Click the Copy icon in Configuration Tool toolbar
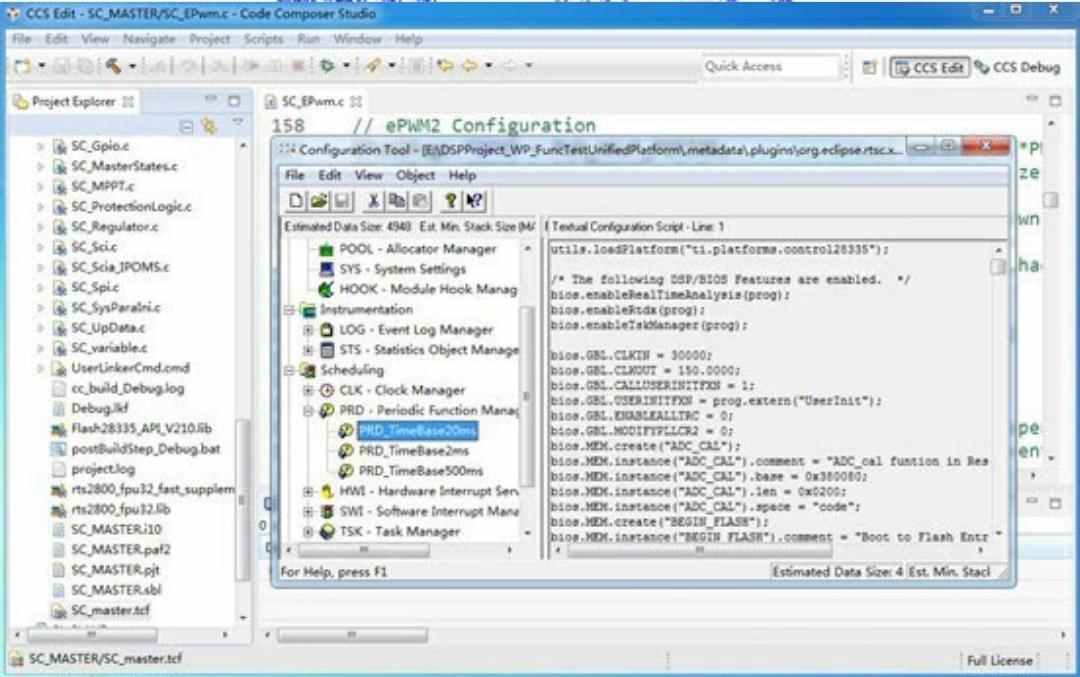The width and height of the screenshot is (1080, 677). coord(397,200)
